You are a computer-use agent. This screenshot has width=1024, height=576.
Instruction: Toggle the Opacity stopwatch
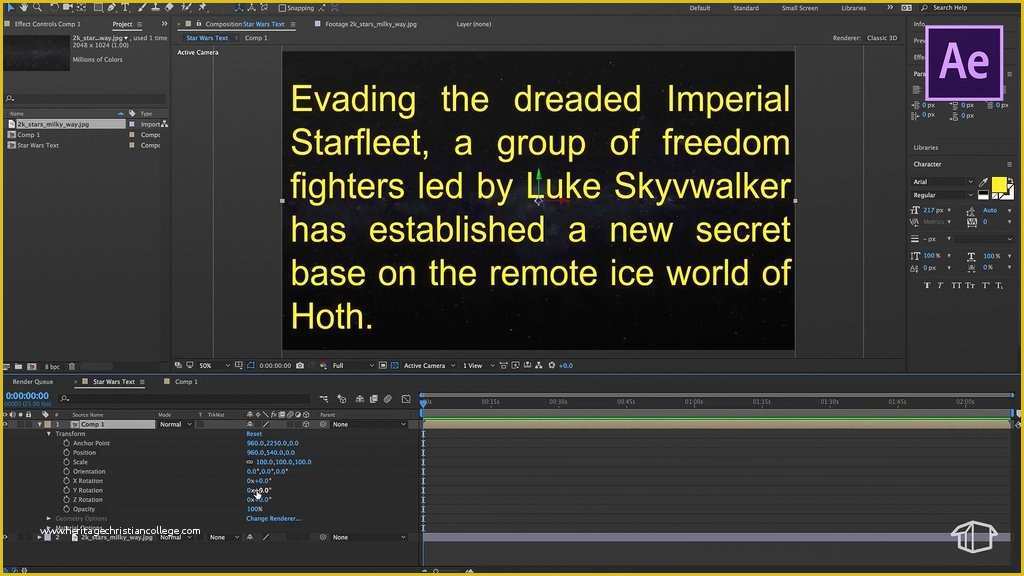(67, 509)
